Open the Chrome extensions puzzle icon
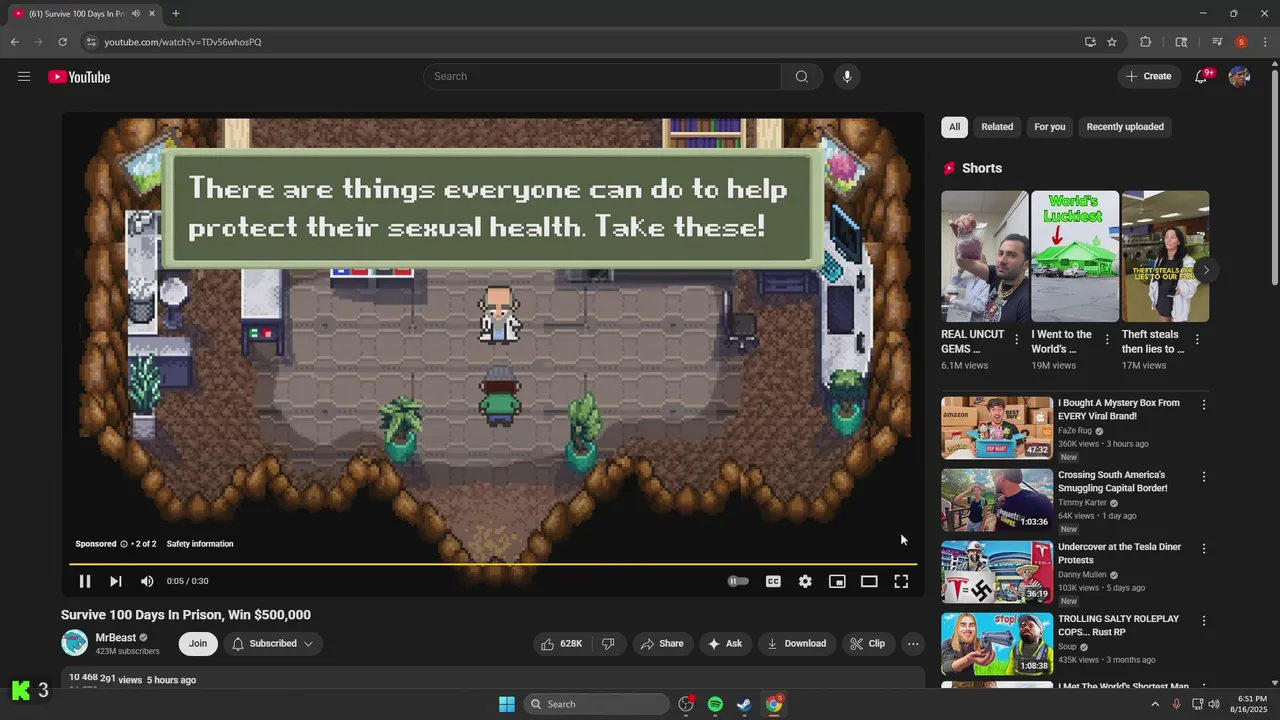 point(1146,42)
